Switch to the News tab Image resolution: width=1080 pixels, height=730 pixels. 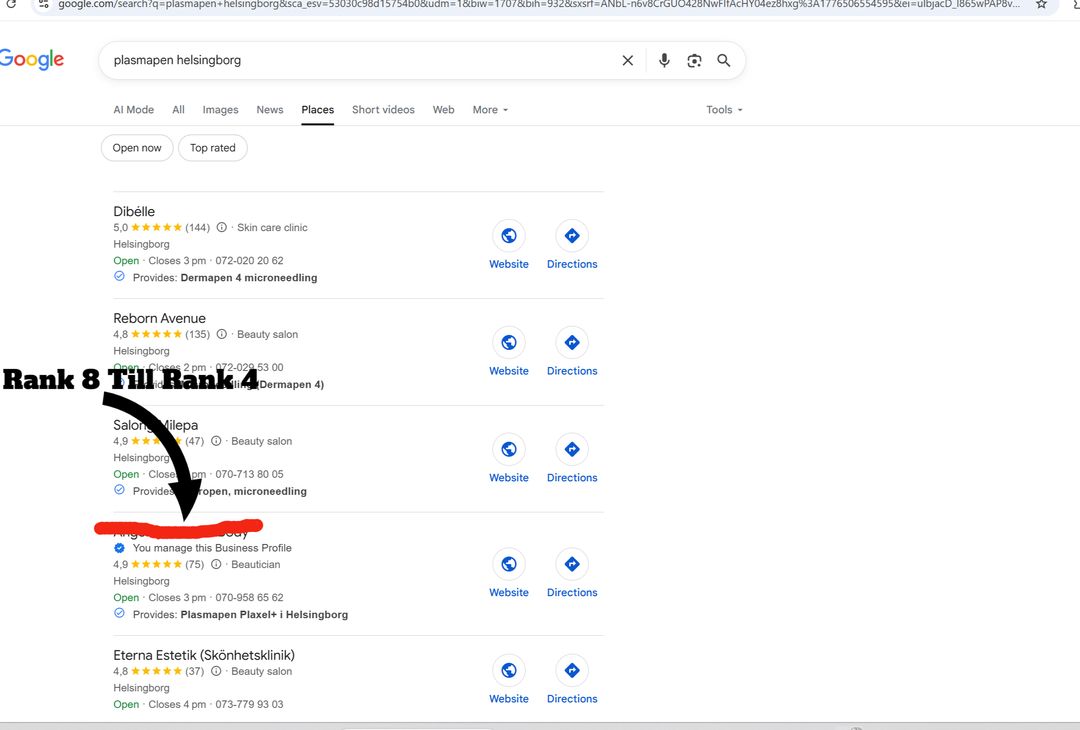tap(270, 110)
